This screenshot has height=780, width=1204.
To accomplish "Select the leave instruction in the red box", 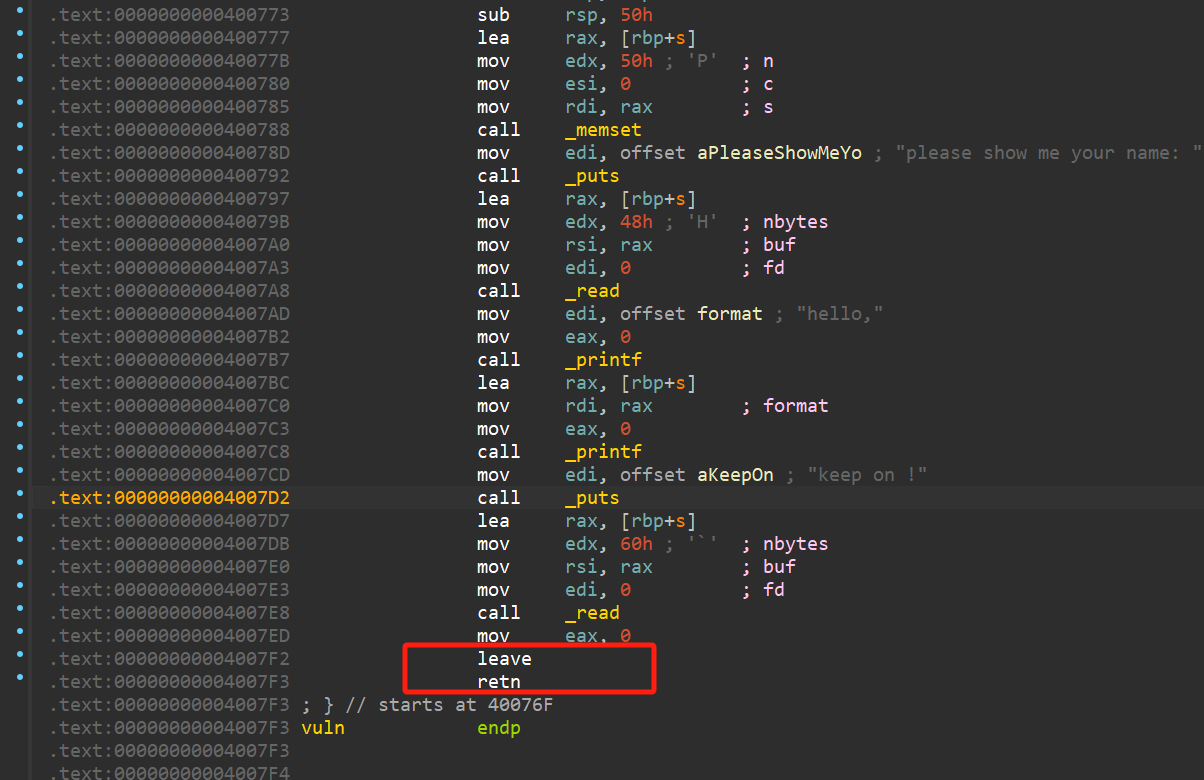I will [x=504, y=659].
